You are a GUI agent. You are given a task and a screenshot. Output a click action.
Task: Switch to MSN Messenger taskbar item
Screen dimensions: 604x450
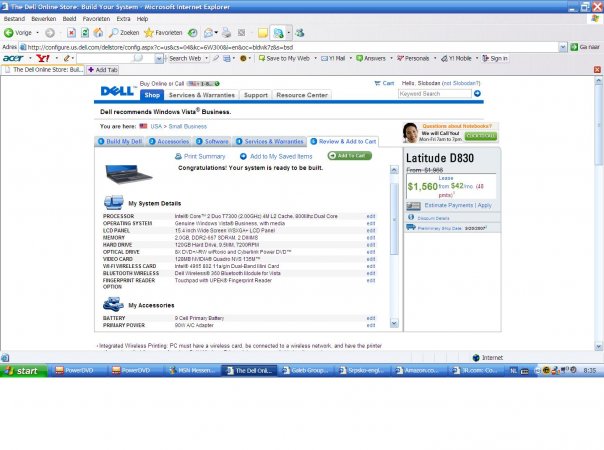[193, 371]
